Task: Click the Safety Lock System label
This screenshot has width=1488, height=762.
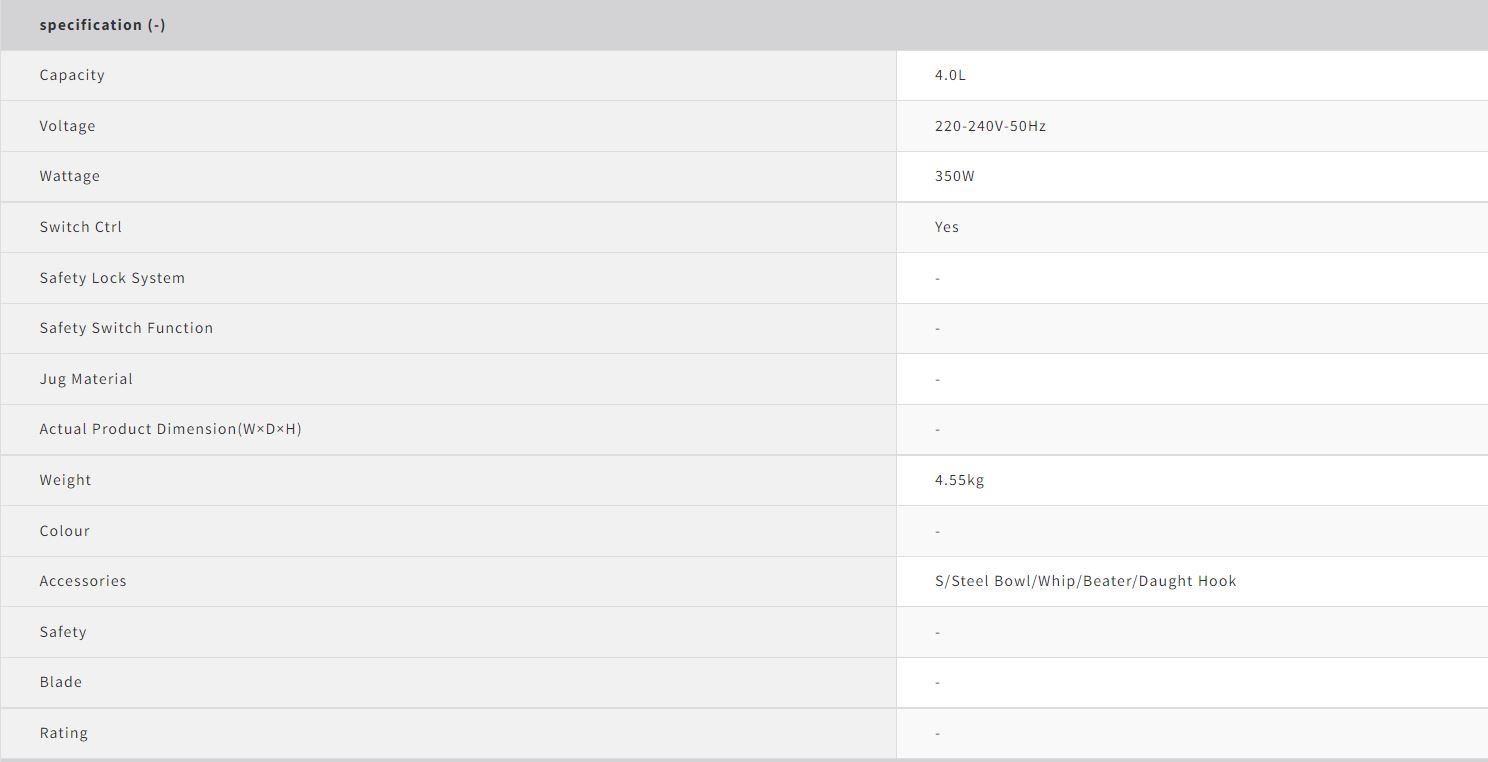Action: click(x=112, y=278)
